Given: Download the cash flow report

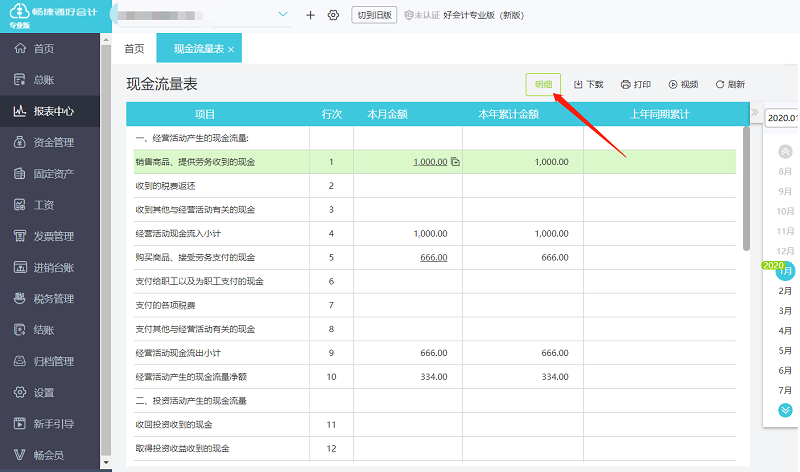Looking at the screenshot, I should point(589,85).
